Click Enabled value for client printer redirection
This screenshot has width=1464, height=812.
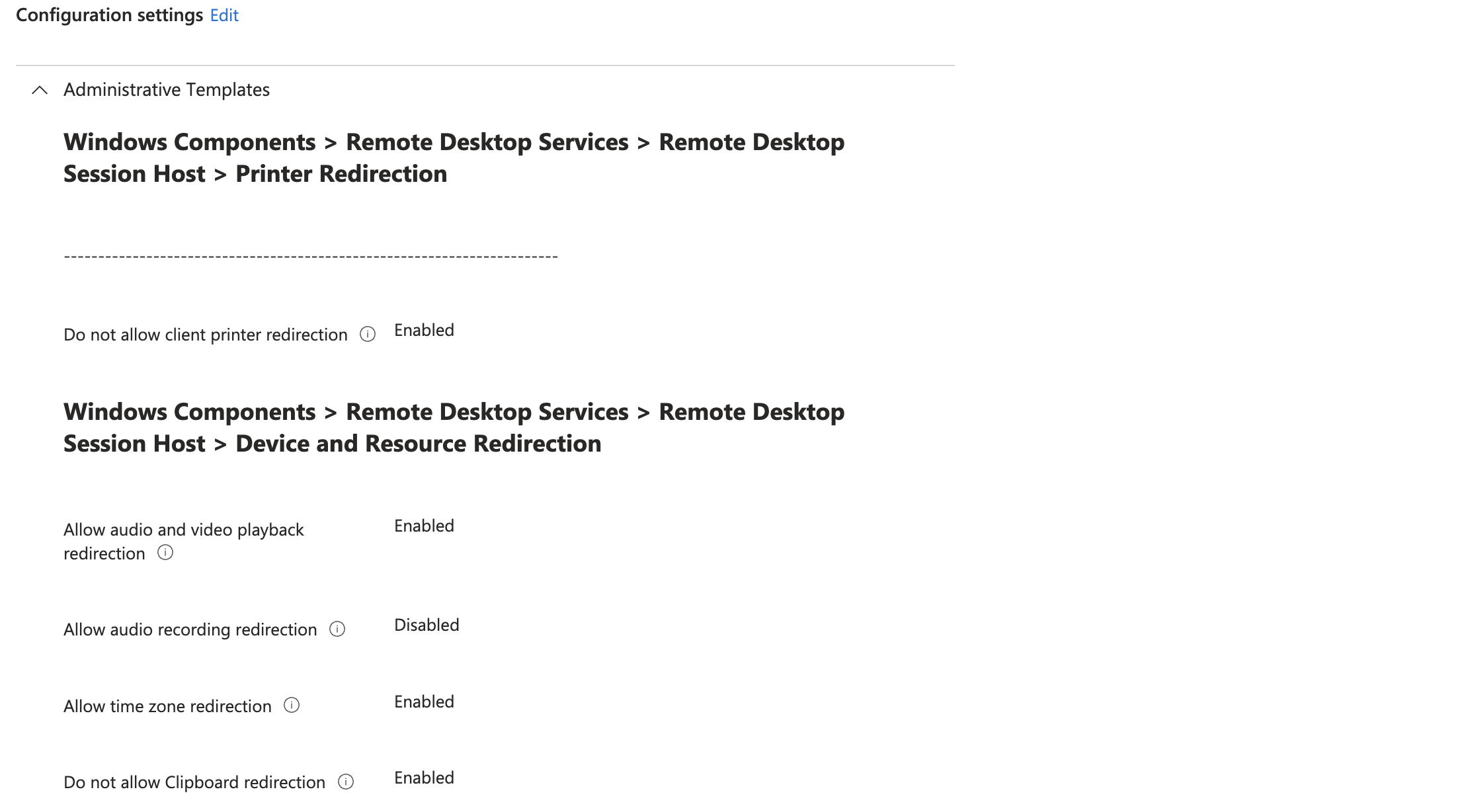click(424, 330)
